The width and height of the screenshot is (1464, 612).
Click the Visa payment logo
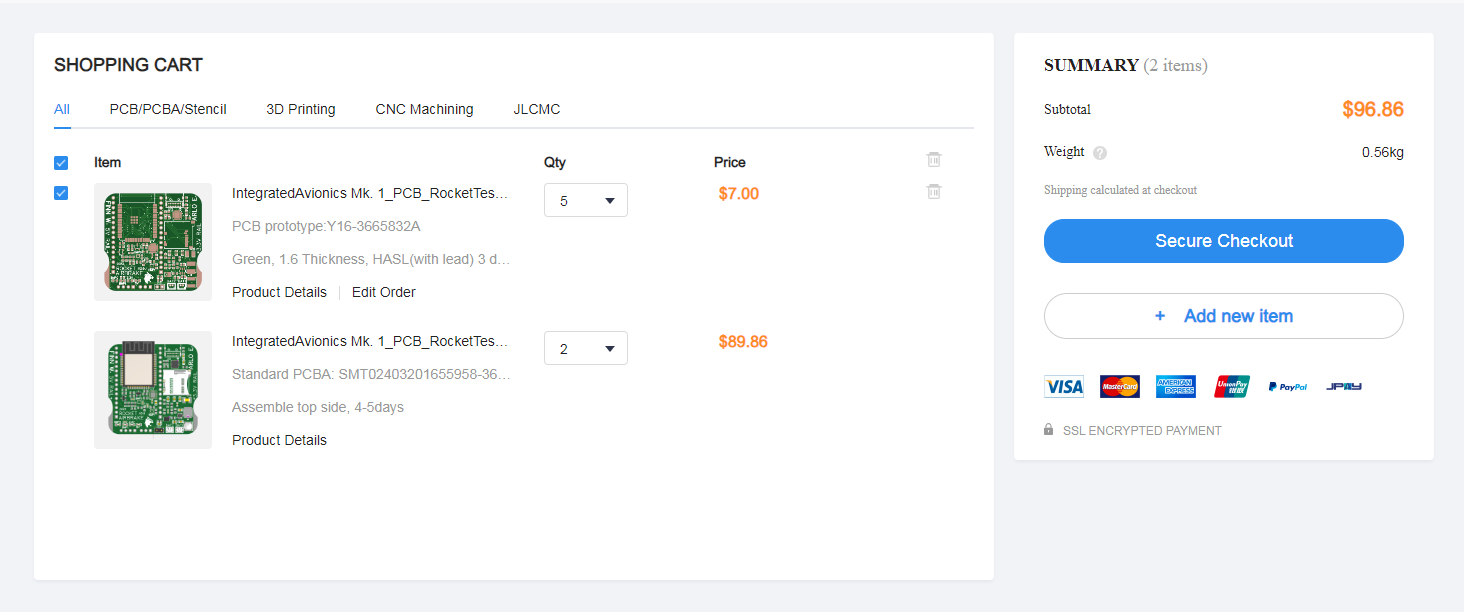(x=1064, y=387)
